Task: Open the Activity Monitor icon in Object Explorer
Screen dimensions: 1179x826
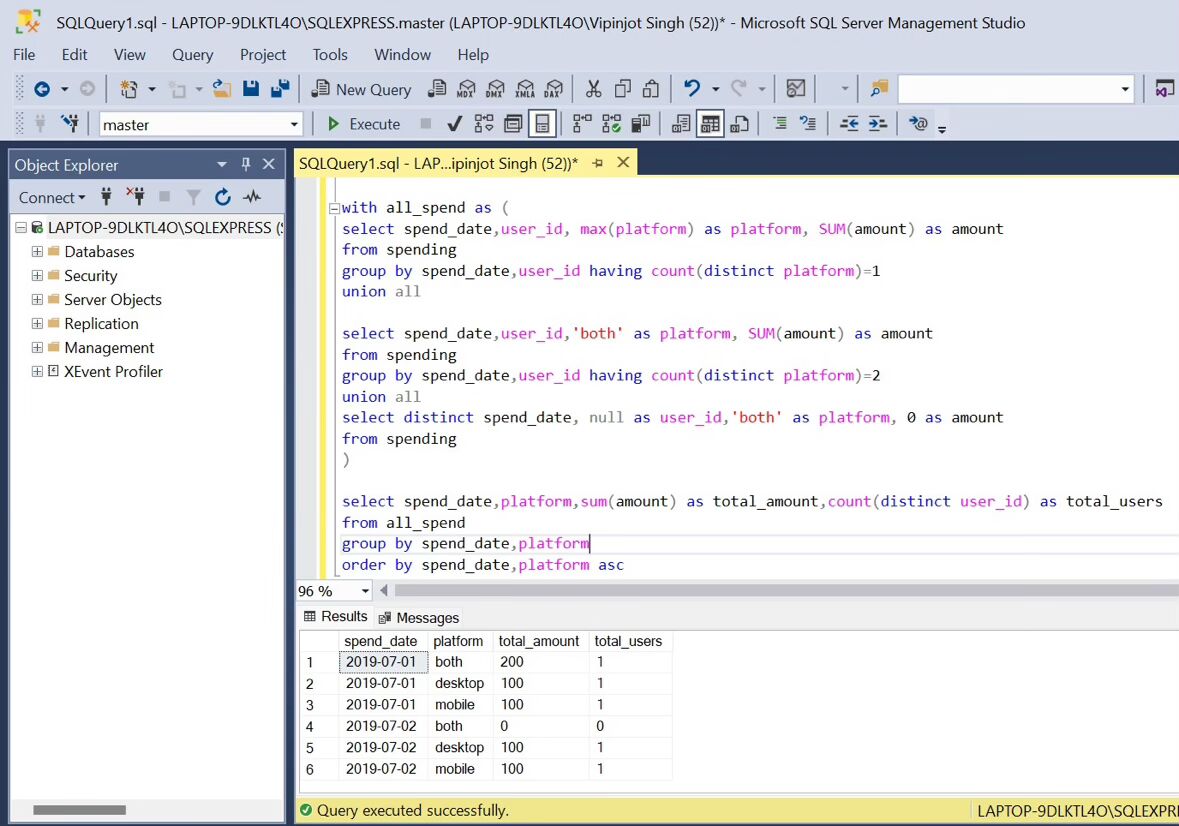Action: [252, 197]
